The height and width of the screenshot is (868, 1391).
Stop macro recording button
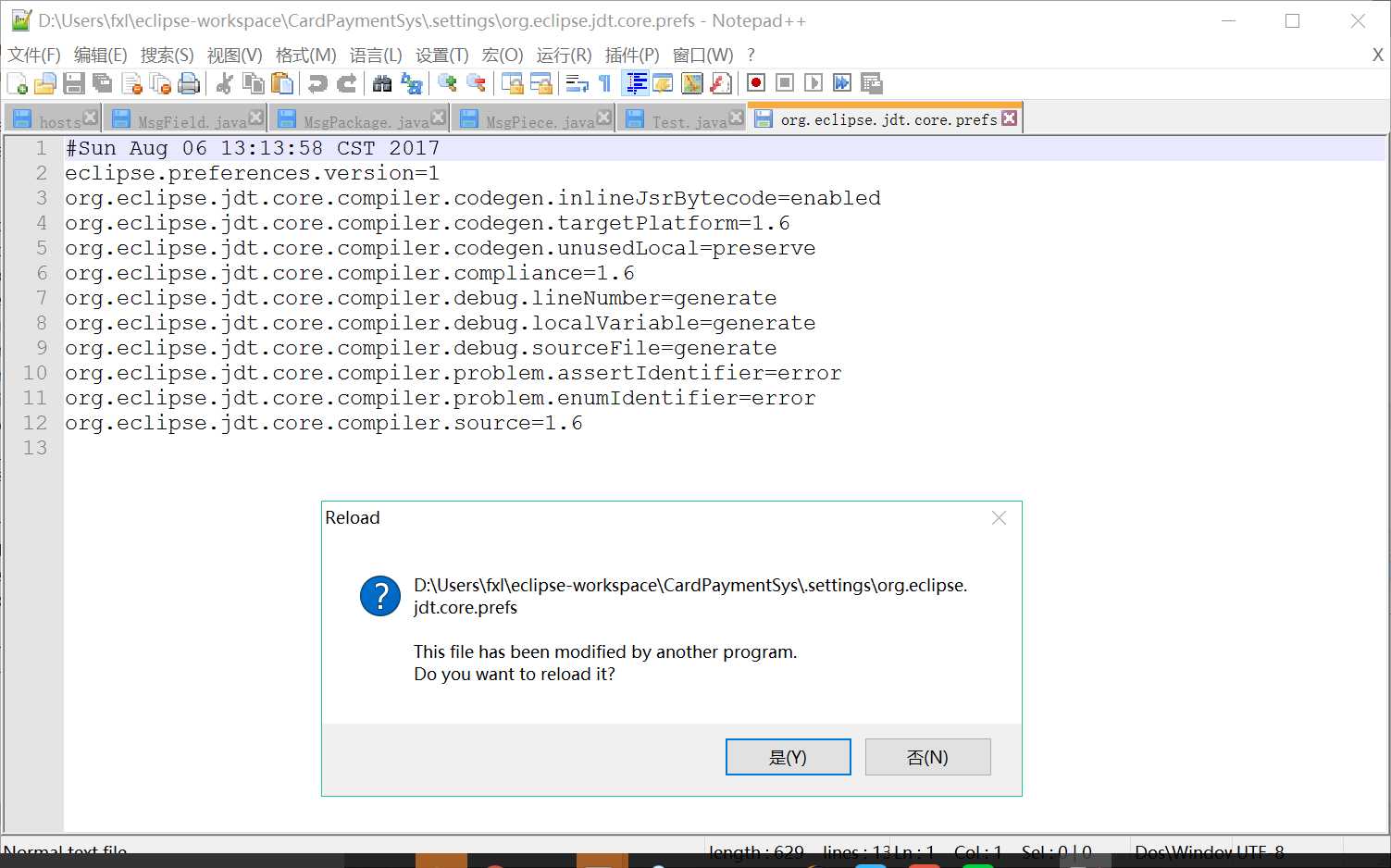785,83
